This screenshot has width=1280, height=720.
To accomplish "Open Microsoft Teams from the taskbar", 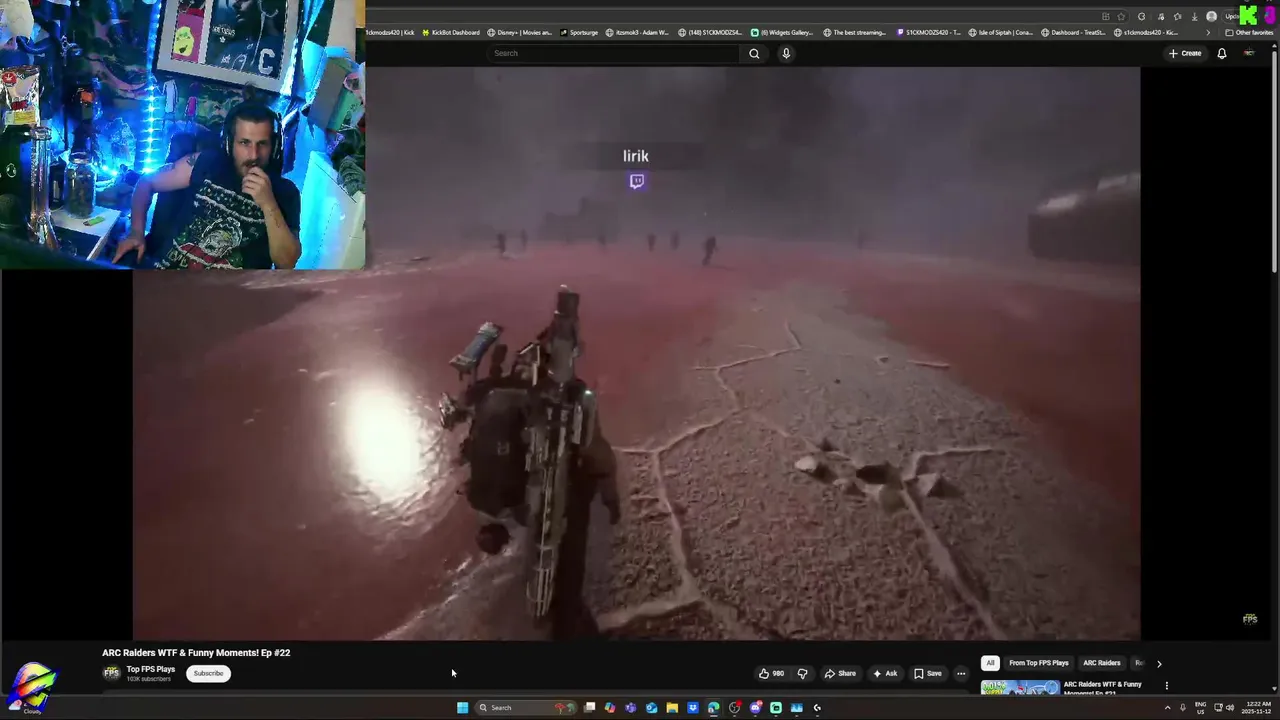I will (630, 708).
